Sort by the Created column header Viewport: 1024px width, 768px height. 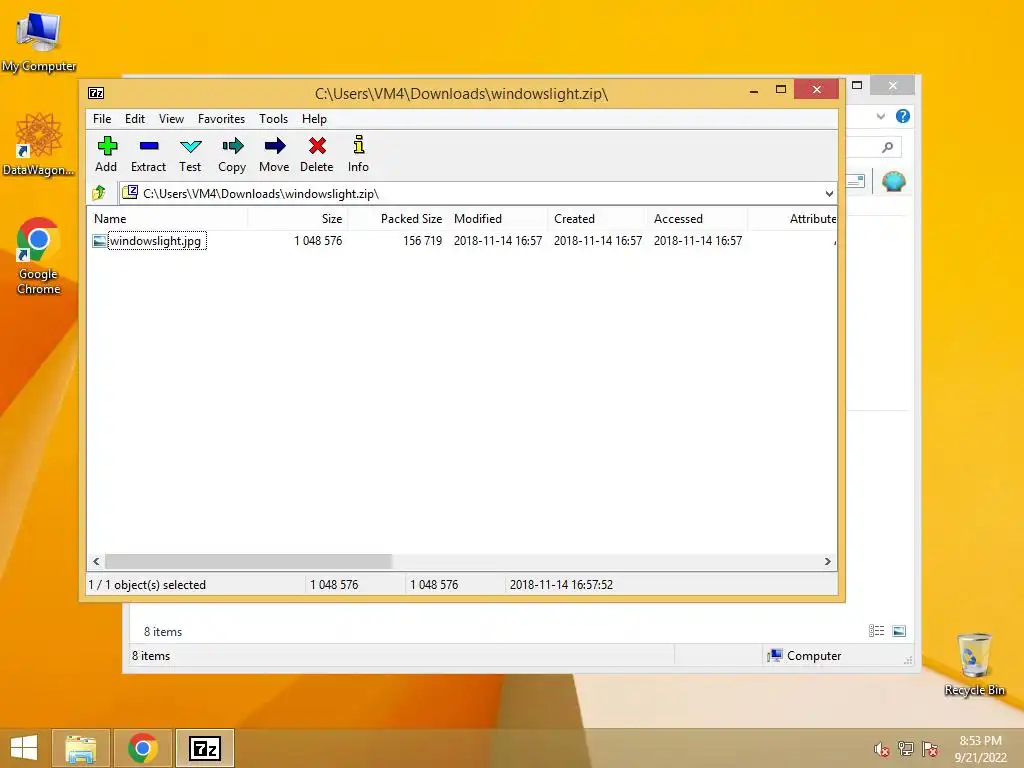pyautogui.click(x=598, y=219)
